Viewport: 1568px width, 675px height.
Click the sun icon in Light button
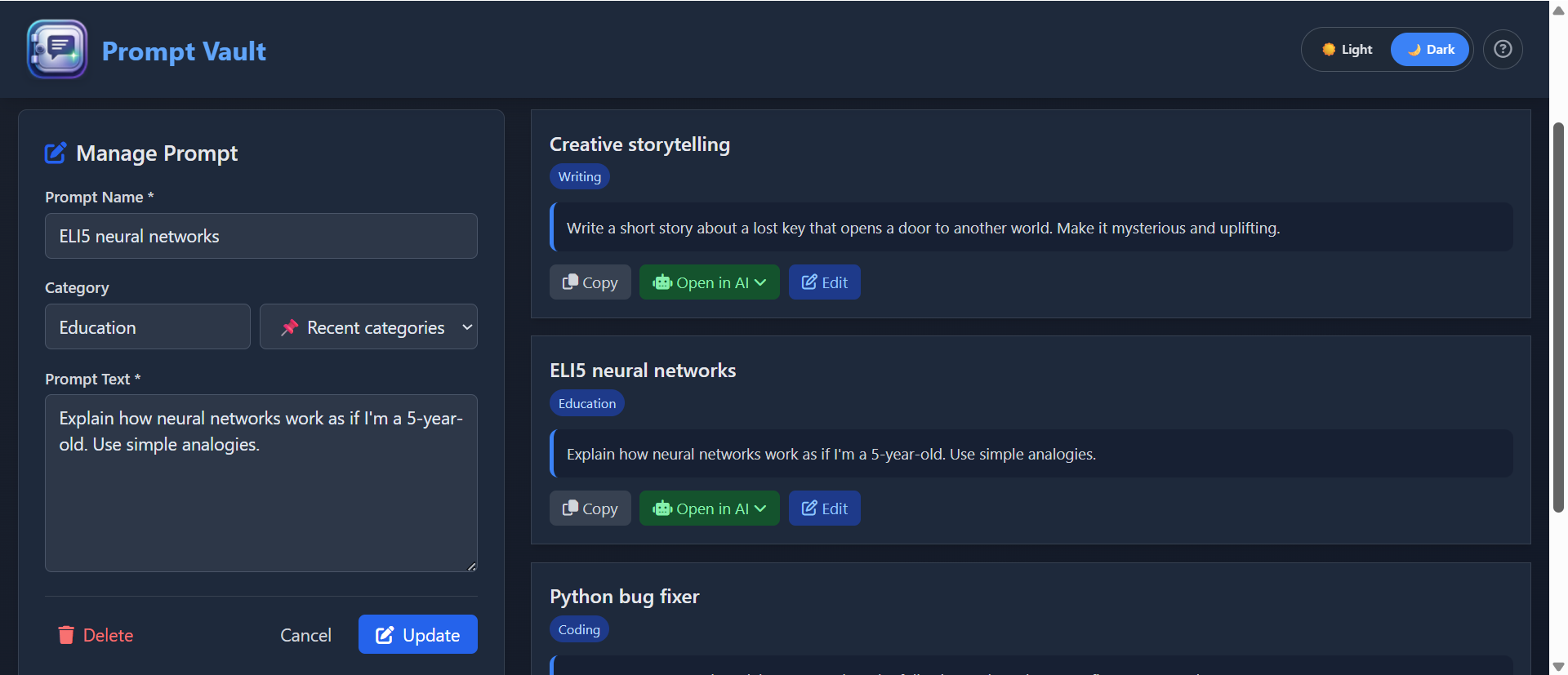[1329, 49]
